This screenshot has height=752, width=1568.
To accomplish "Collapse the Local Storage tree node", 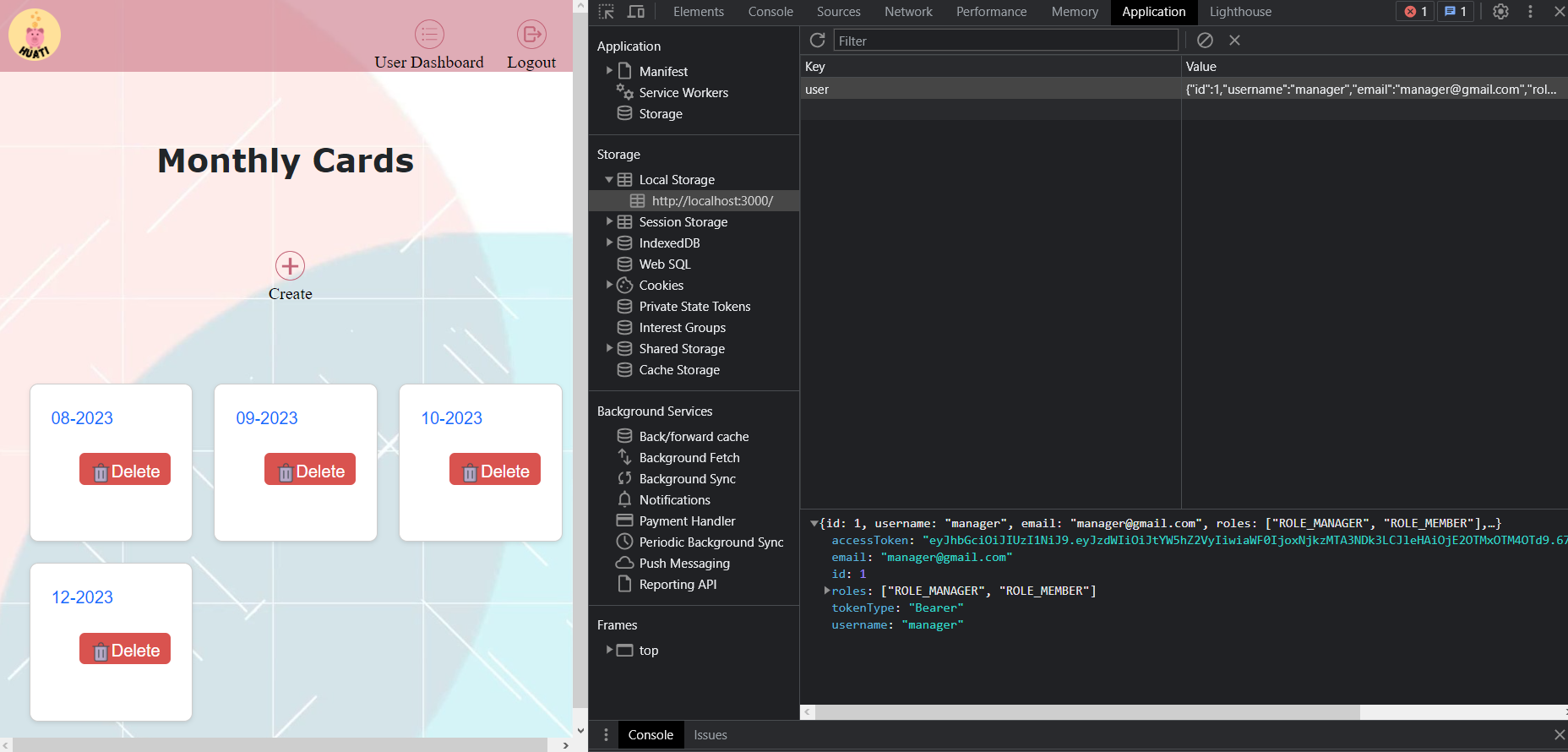I will tap(609, 180).
